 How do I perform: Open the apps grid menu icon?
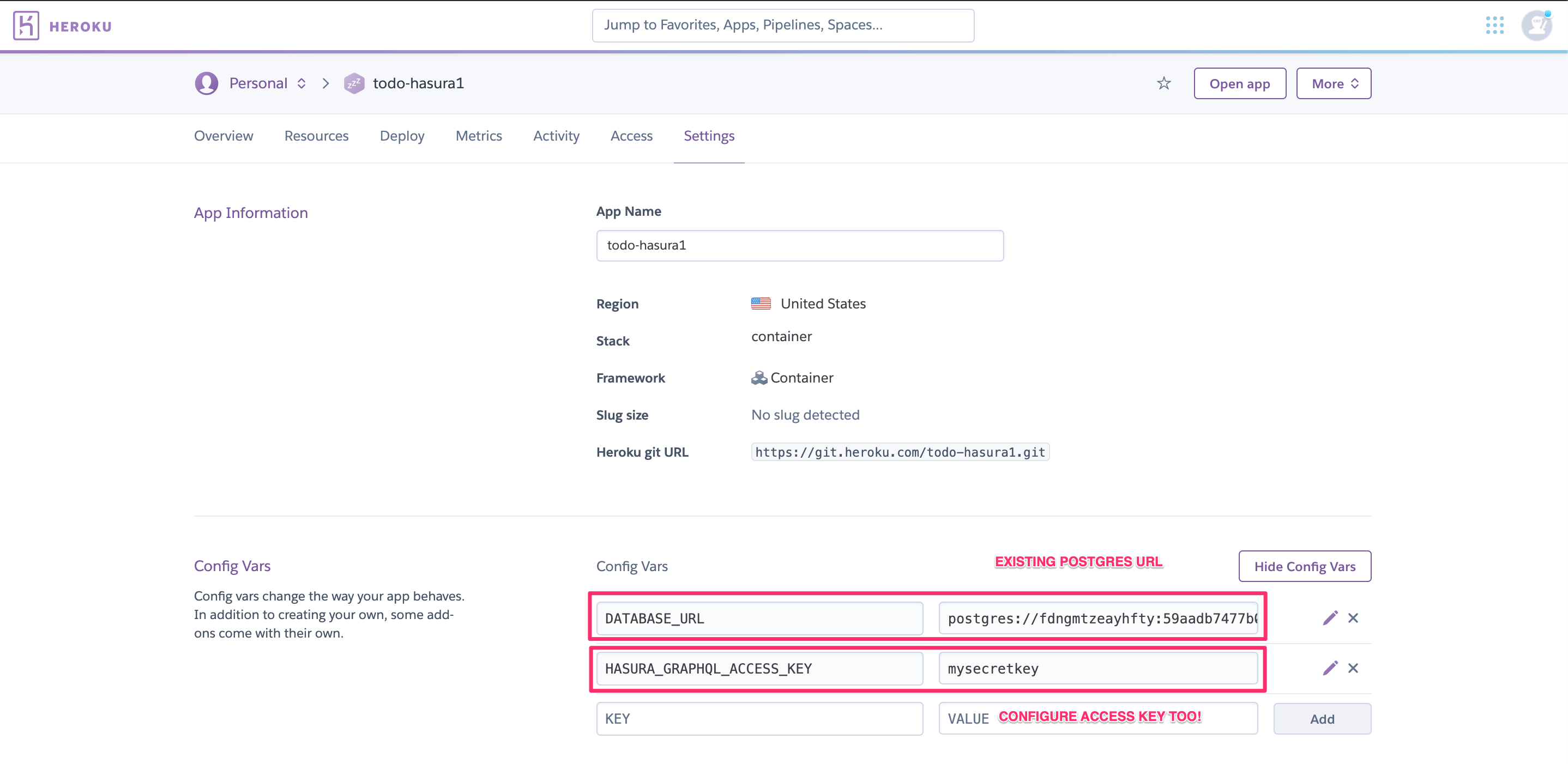pos(1494,26)
